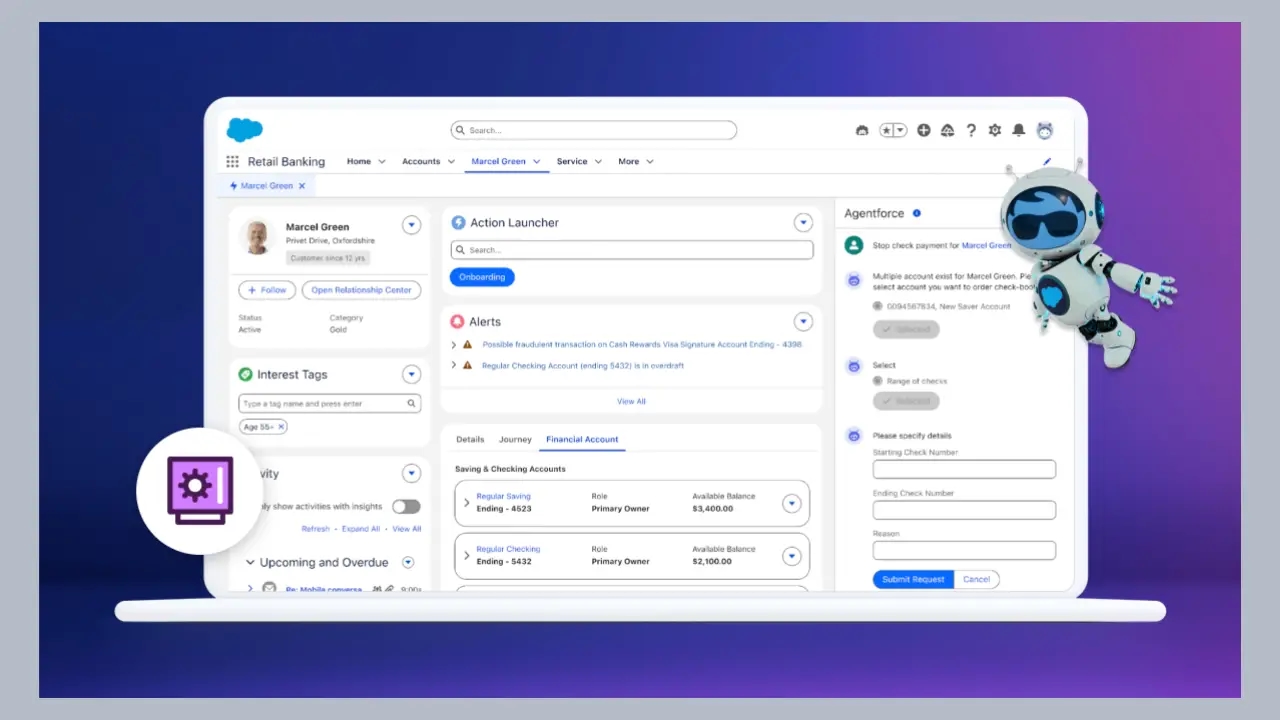Click the Follow button
The image size is (1280, 720).
pos(267,290)
